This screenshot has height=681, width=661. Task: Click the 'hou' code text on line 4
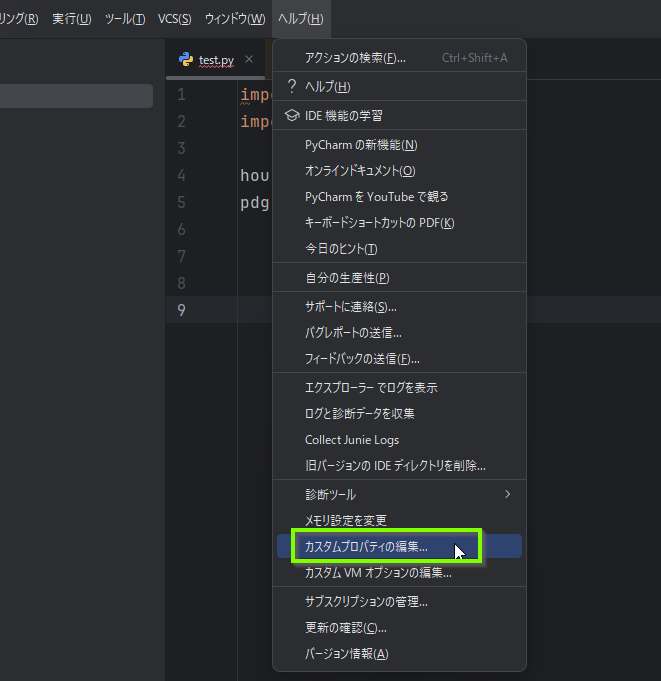pos(255,175)
